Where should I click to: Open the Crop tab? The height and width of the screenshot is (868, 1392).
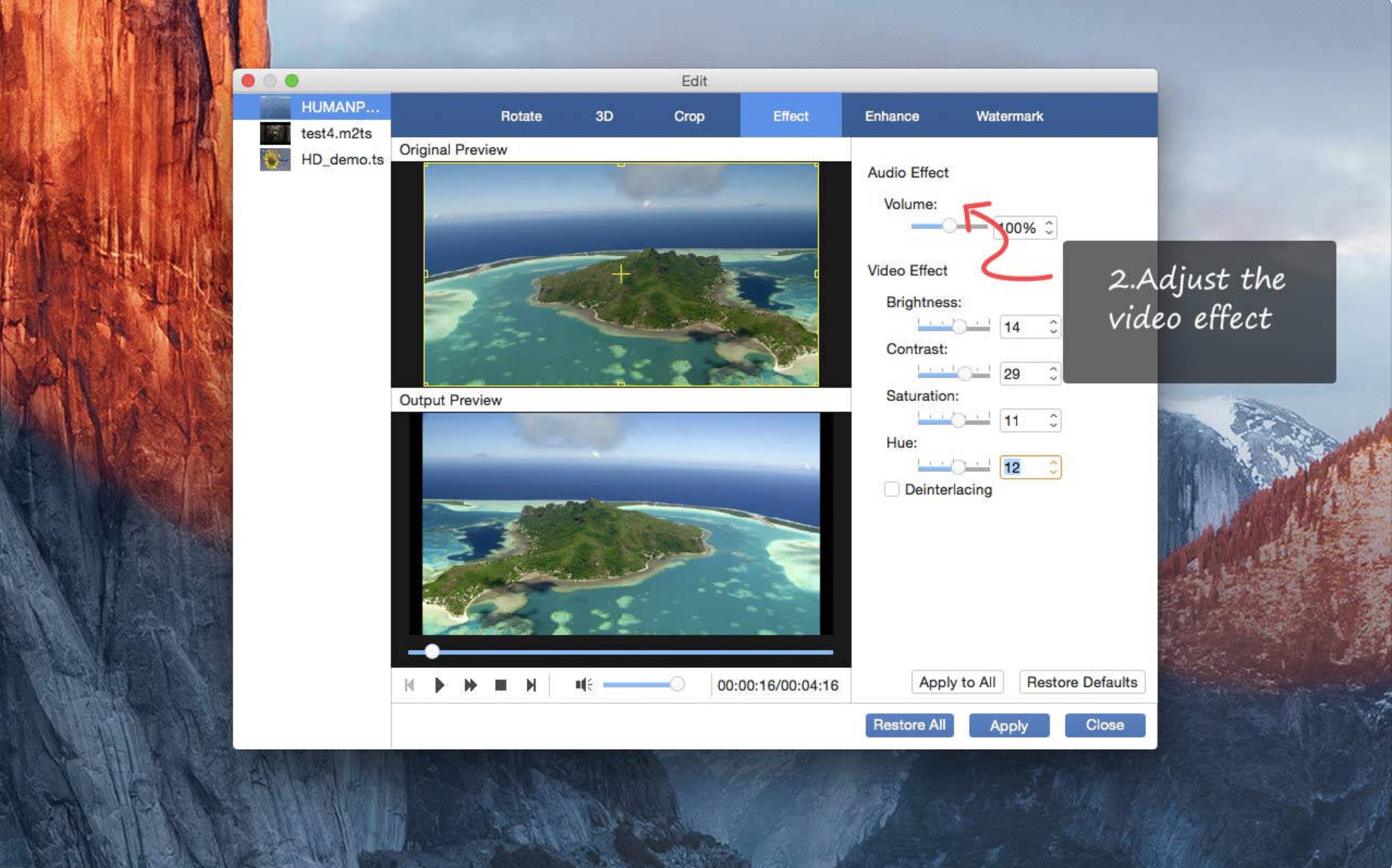(689, 116)
